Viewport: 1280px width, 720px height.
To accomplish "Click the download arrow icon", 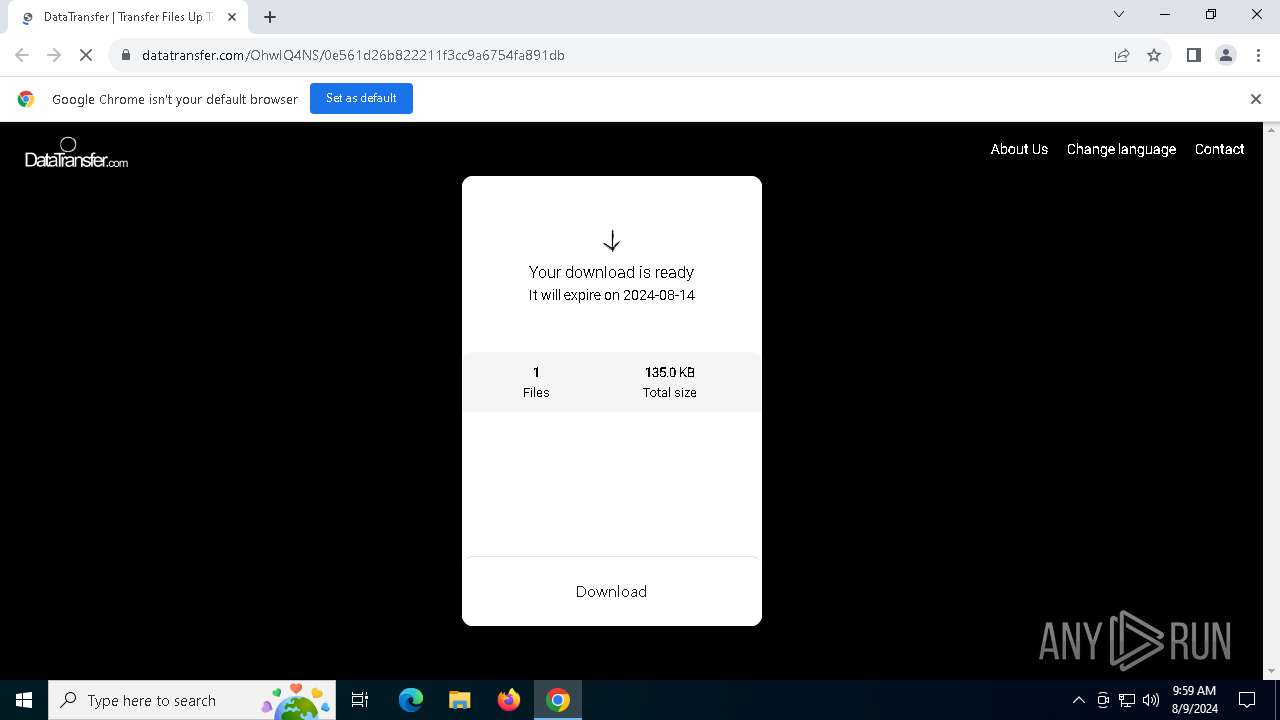I will [x=612, y=241].
